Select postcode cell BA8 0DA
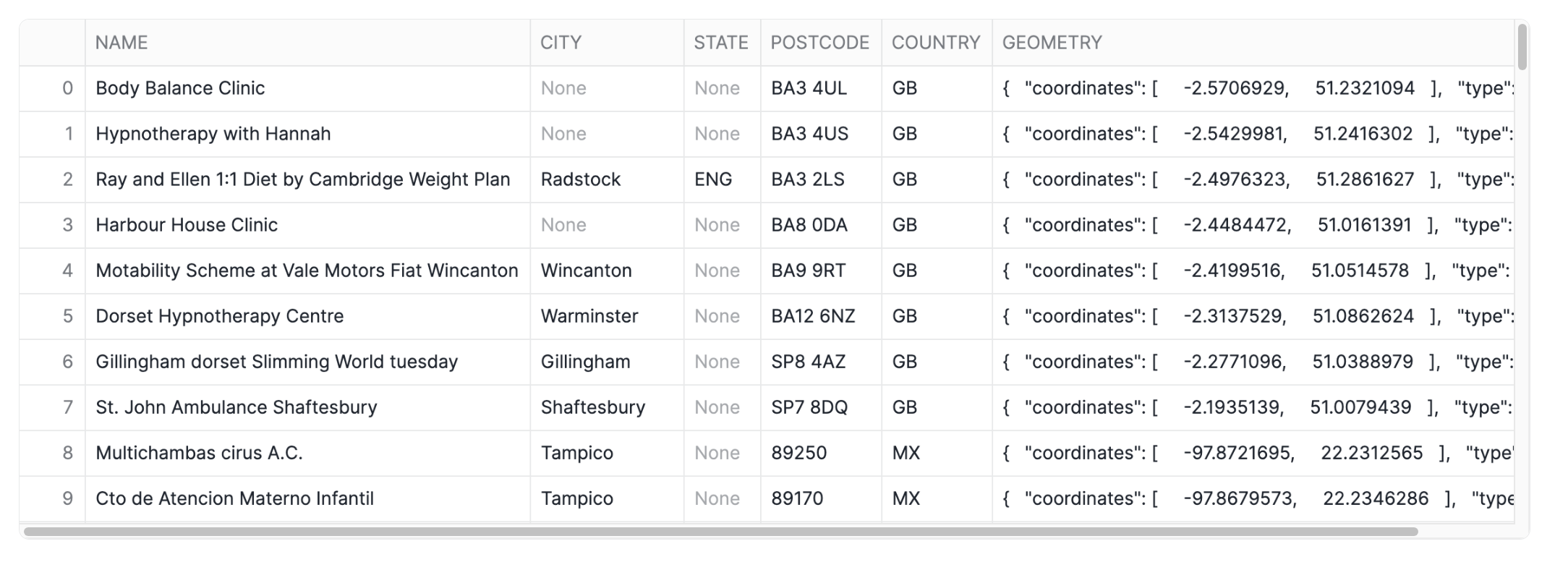The width and height of the screenshot is (1568, 570). coord(809,225)
